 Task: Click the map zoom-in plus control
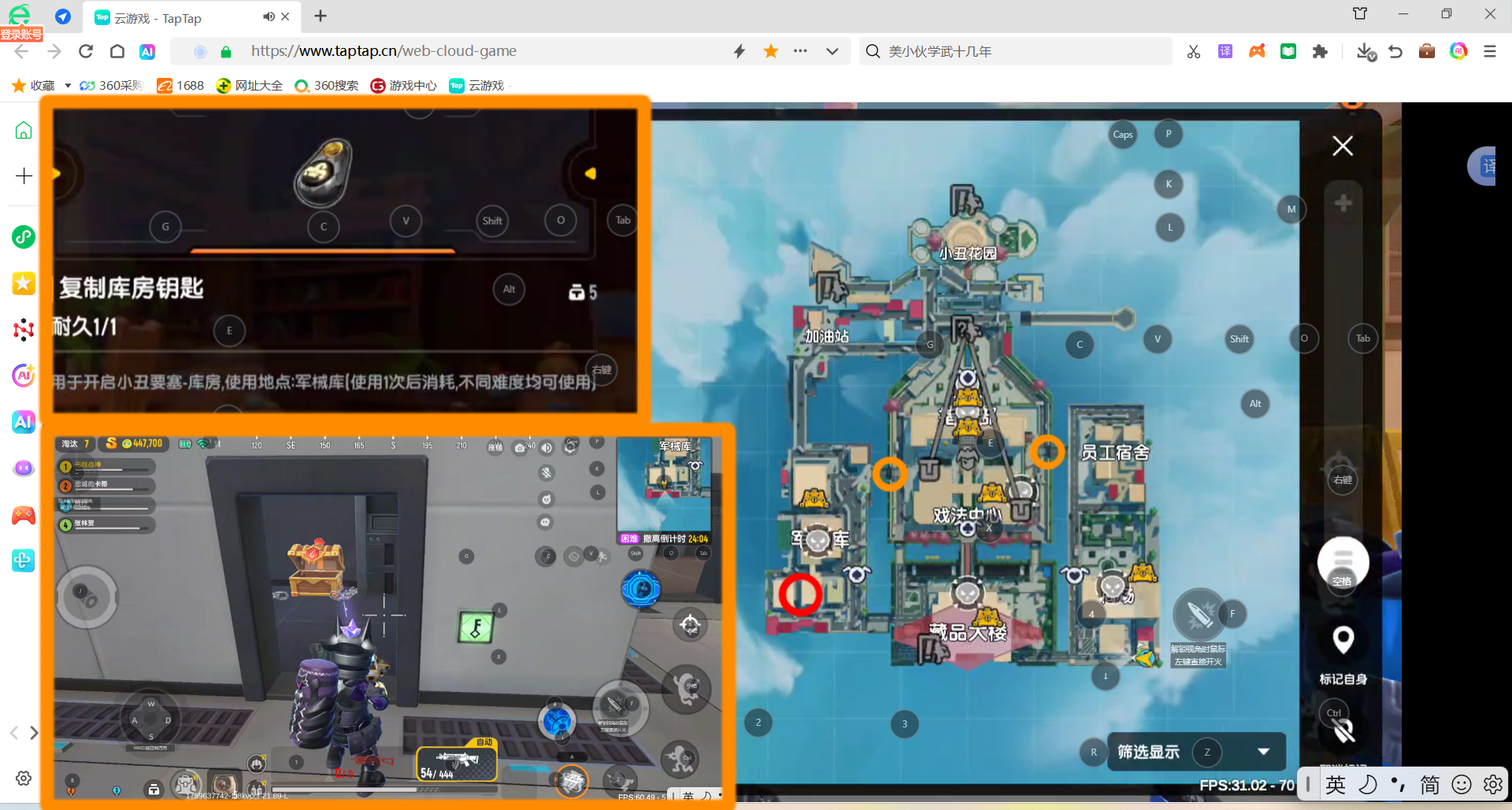click(1343, 203)
